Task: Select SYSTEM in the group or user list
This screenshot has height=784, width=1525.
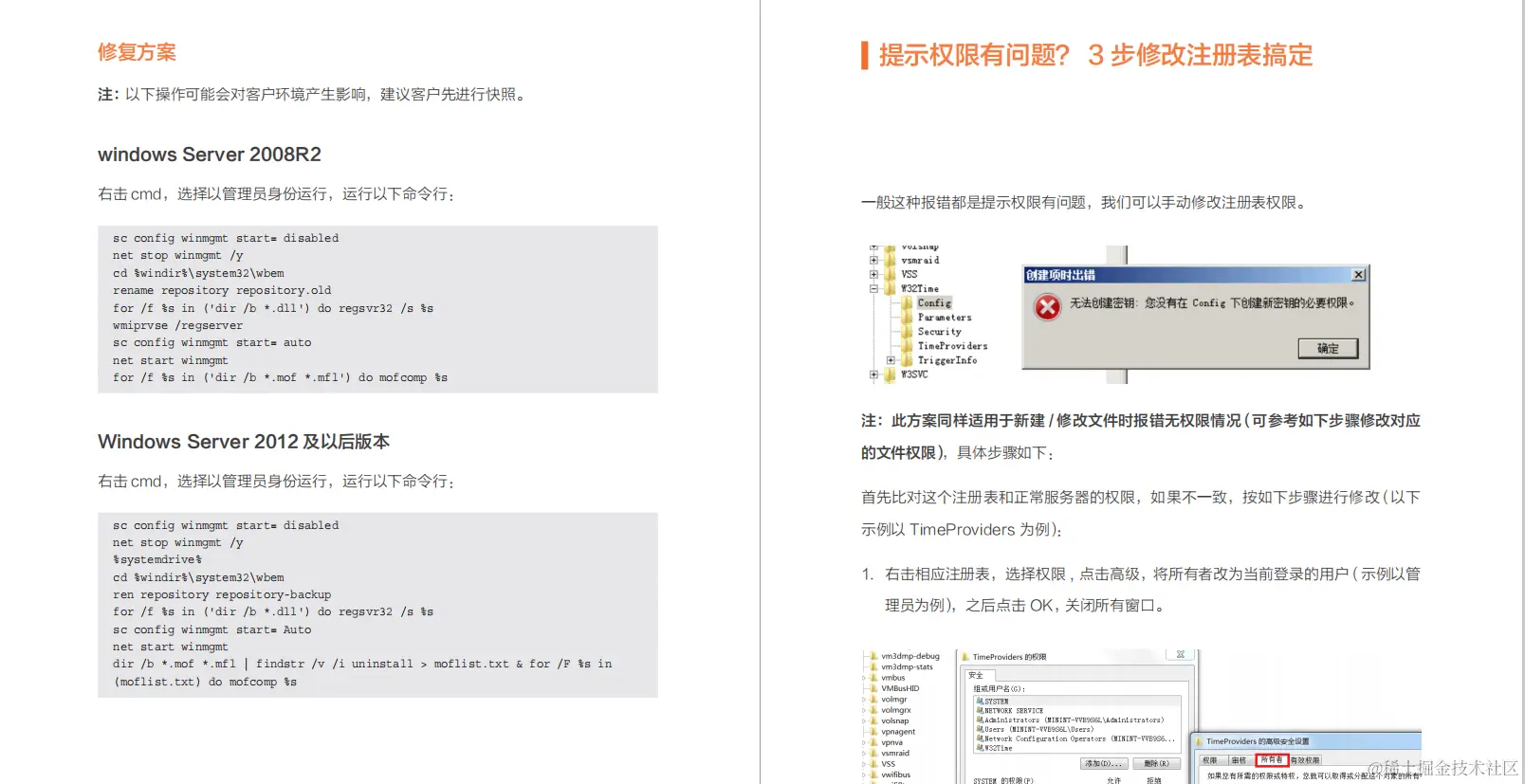Action: coord(1078,702)
